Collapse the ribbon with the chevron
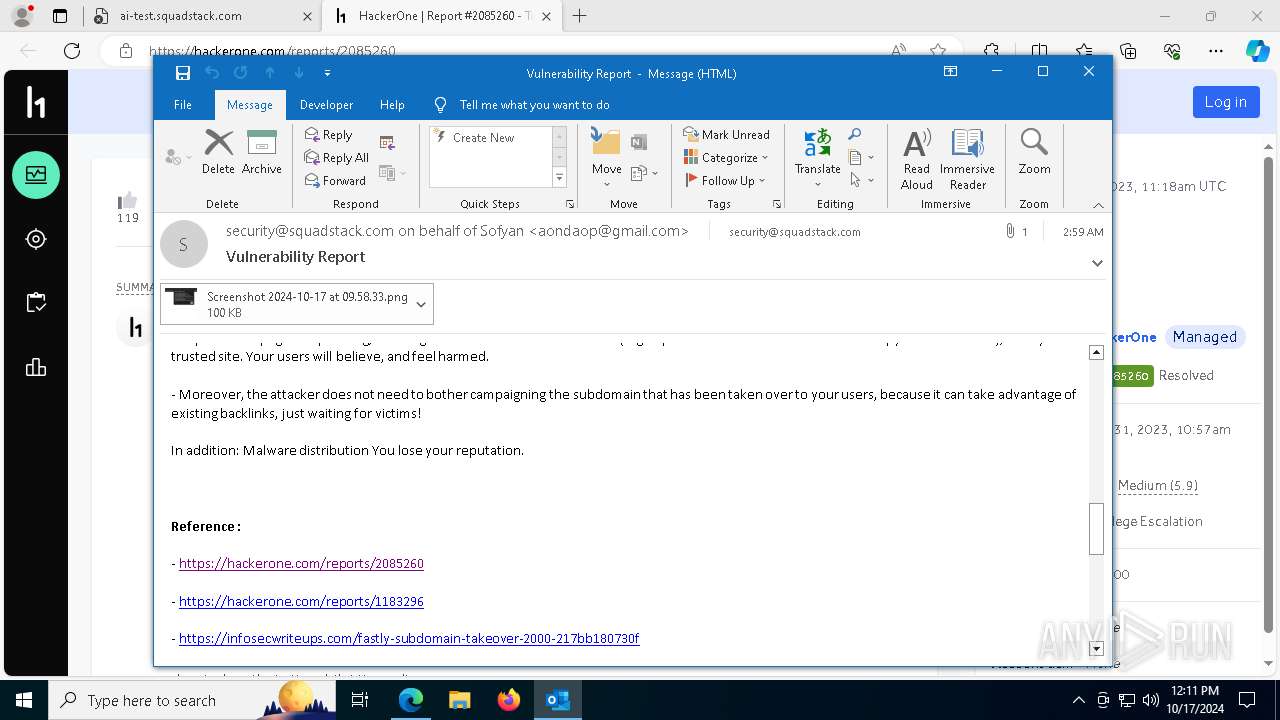Image resolution: width=1280 pixels, height=720 pixels. [1097, 205]
